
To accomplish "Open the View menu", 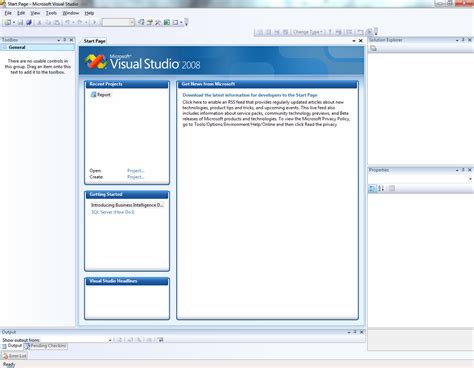I will [x=35, y=13].
